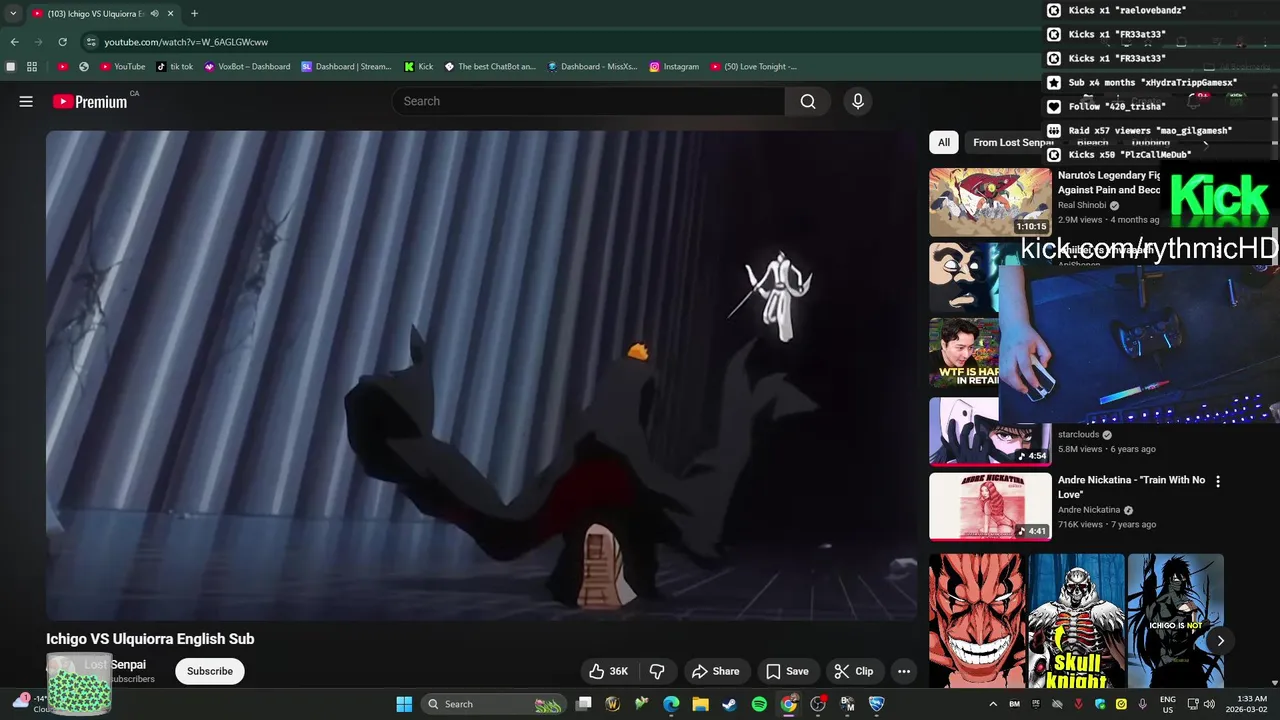
Task: Show hidden system tray icons chevron
Action: [993, 704]
